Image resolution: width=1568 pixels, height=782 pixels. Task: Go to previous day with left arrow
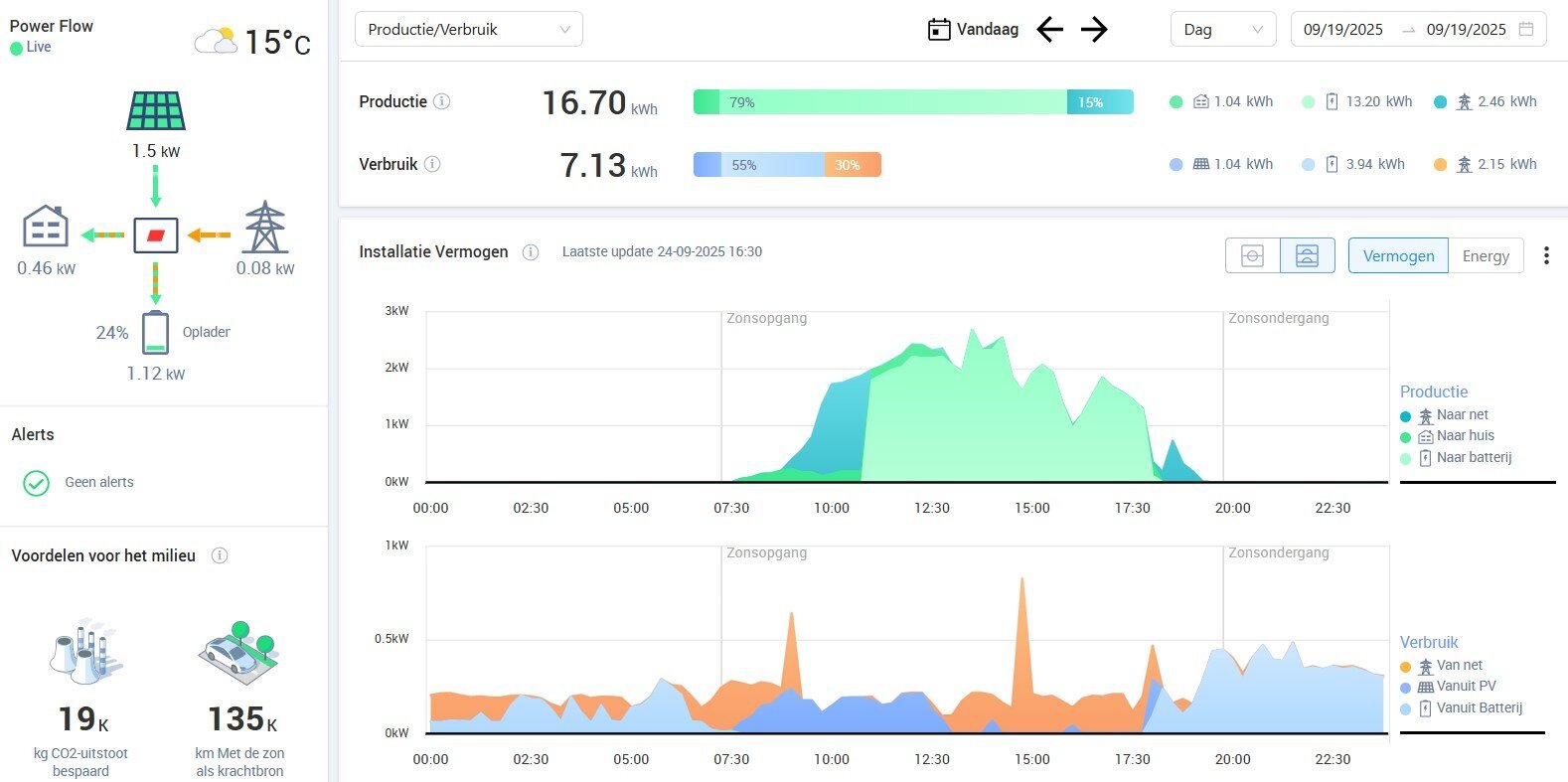point(1050,30)
